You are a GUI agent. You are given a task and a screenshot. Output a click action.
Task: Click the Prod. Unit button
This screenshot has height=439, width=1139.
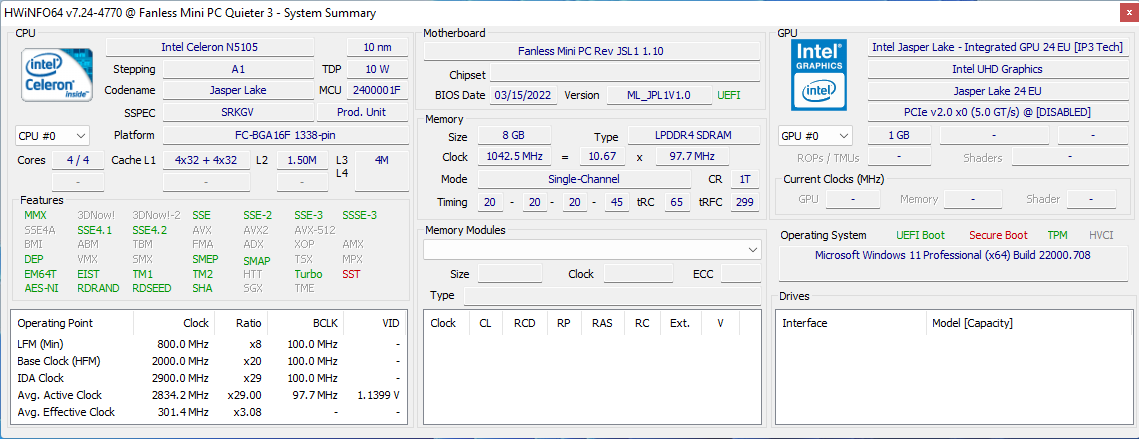point(362,113)
